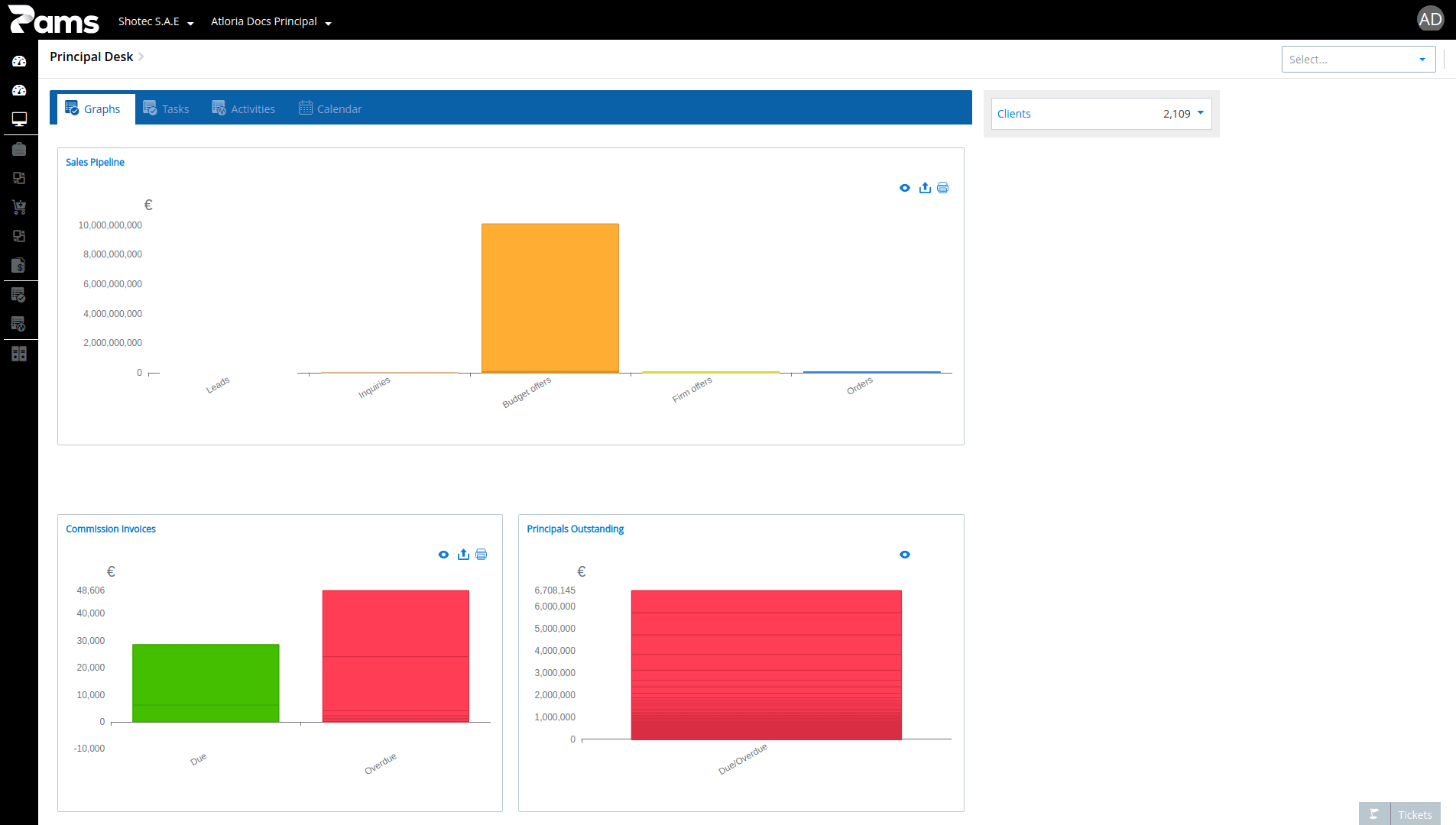Click the AD user avatar
This screenshot has height=825, width=1456.
pos(1430,19)
